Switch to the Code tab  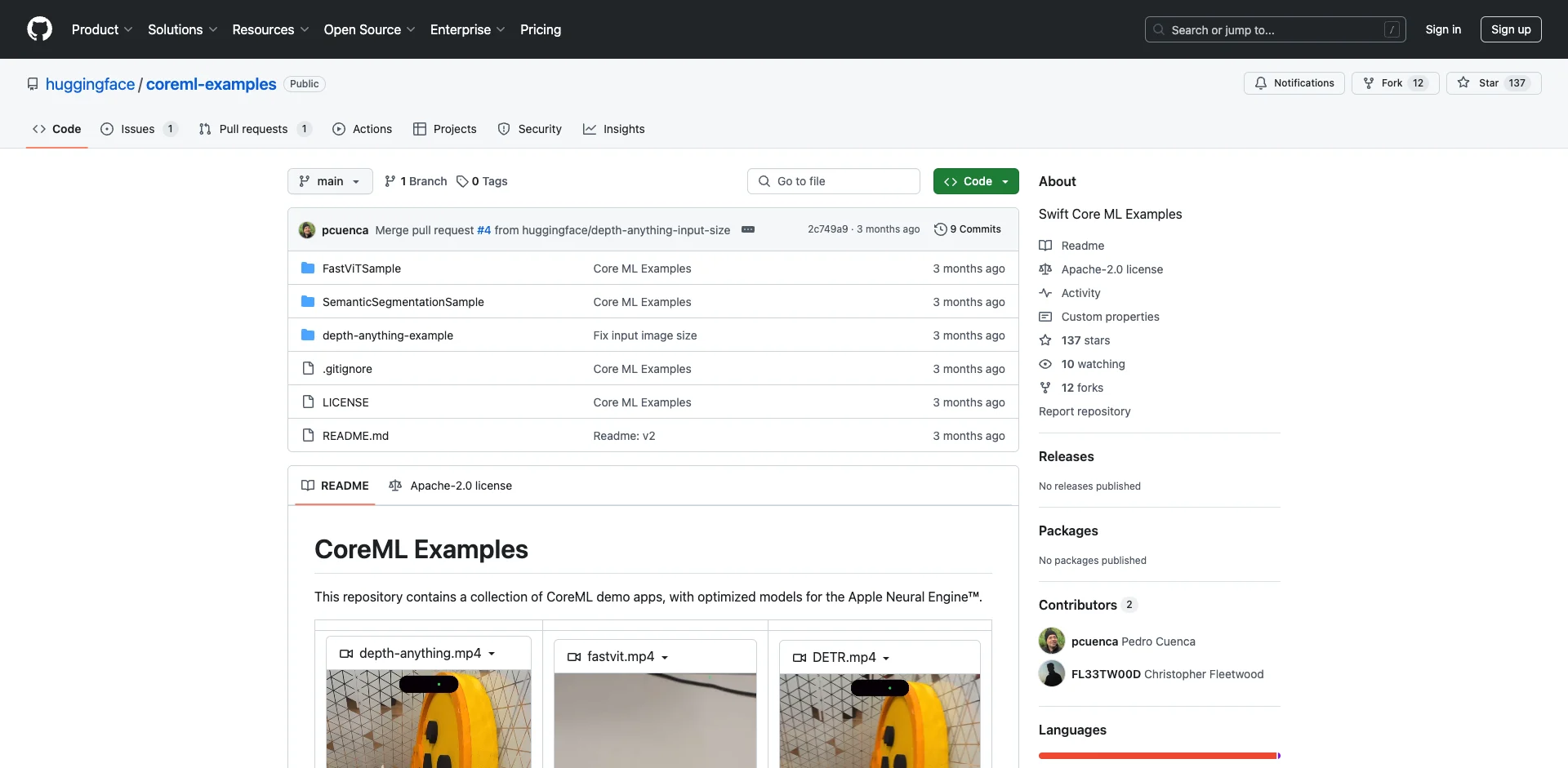coord(57,129)
